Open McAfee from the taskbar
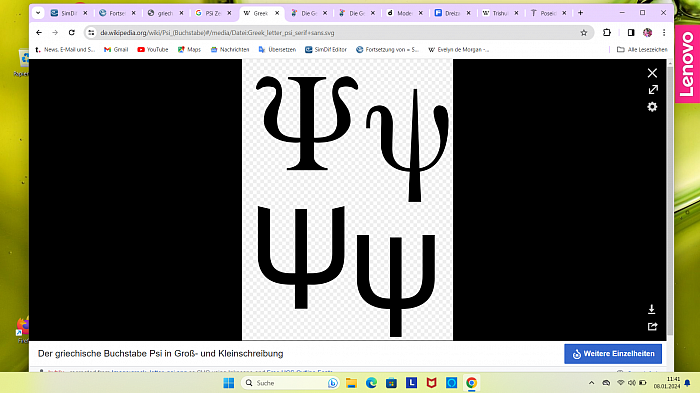 pos(431,383)
